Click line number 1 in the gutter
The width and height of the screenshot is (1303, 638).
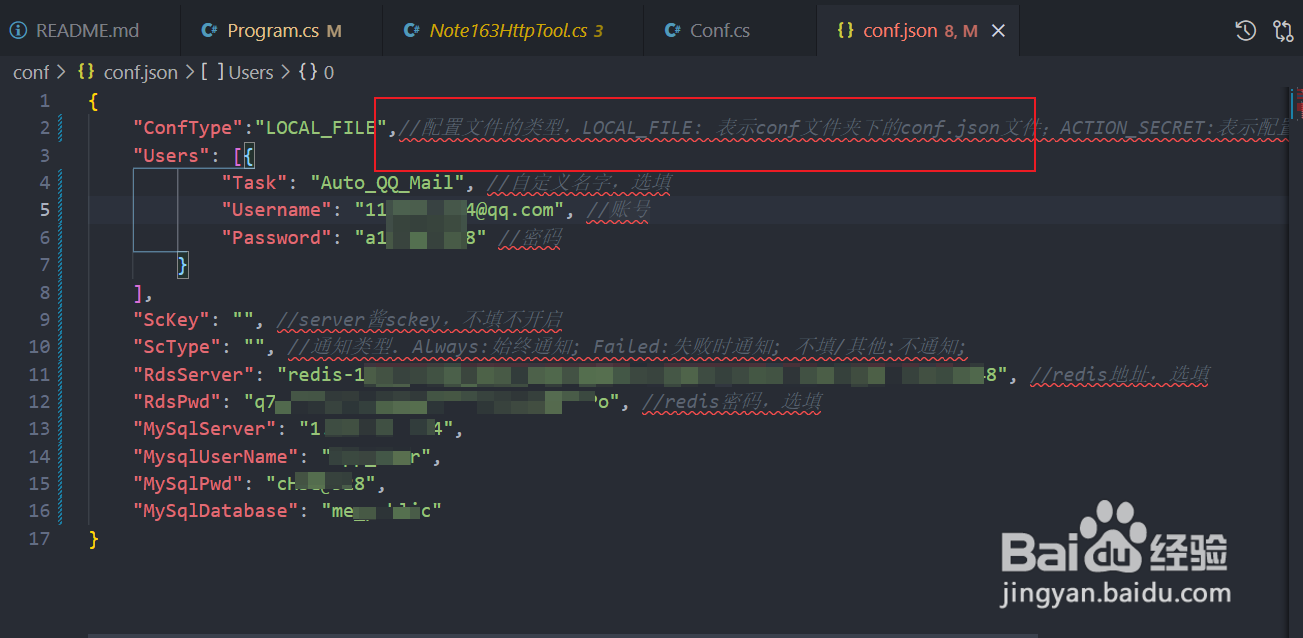(x=44, y=101)
